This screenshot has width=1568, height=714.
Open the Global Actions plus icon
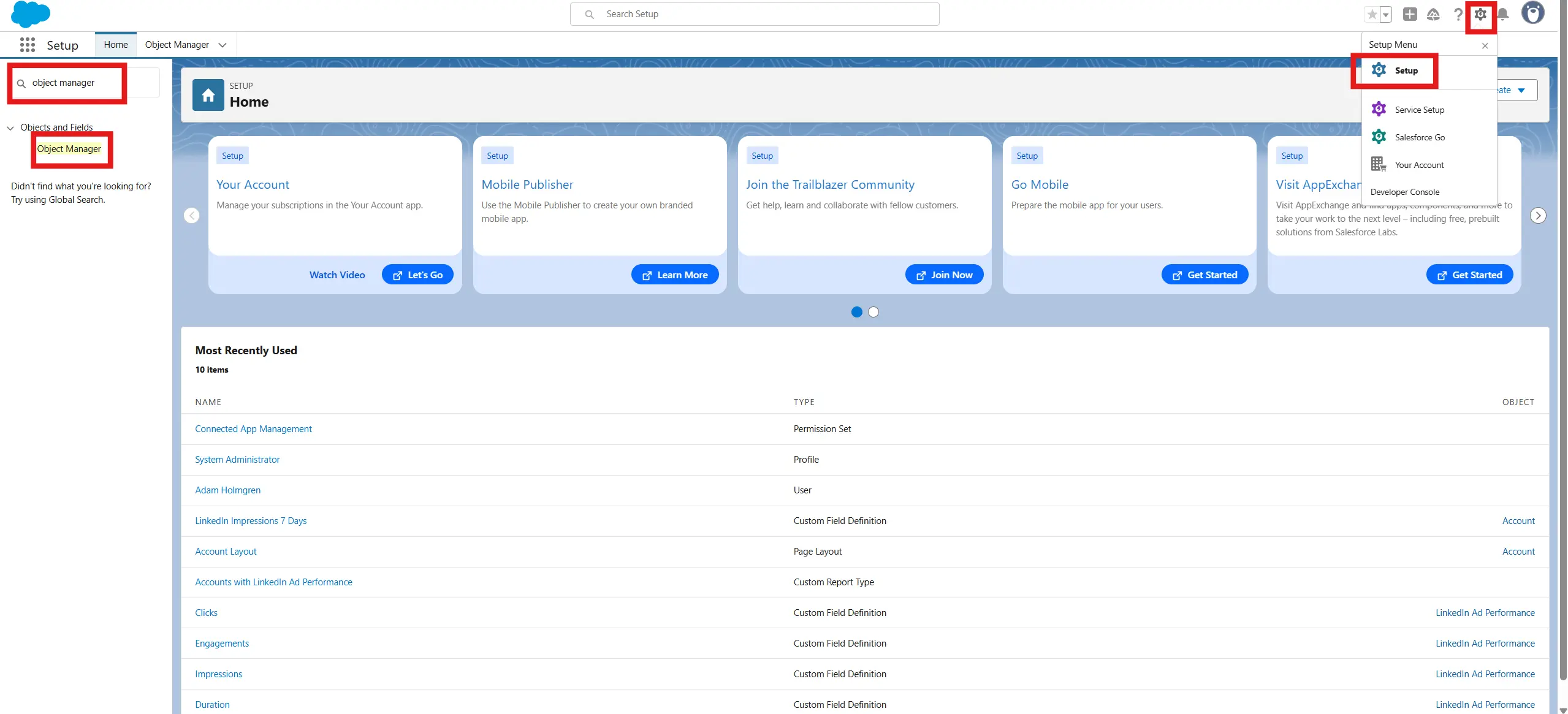coord(1410,14)
